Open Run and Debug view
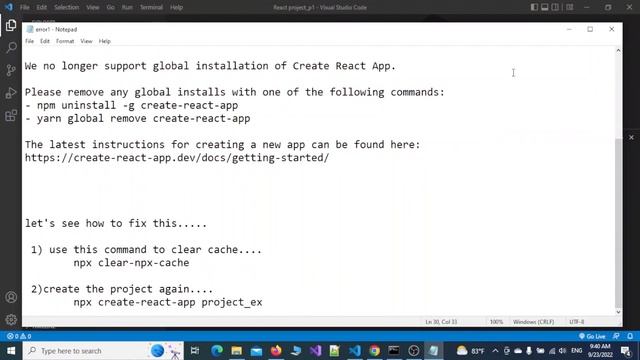This screenshot has height=360, width=640. click(11, 93)
